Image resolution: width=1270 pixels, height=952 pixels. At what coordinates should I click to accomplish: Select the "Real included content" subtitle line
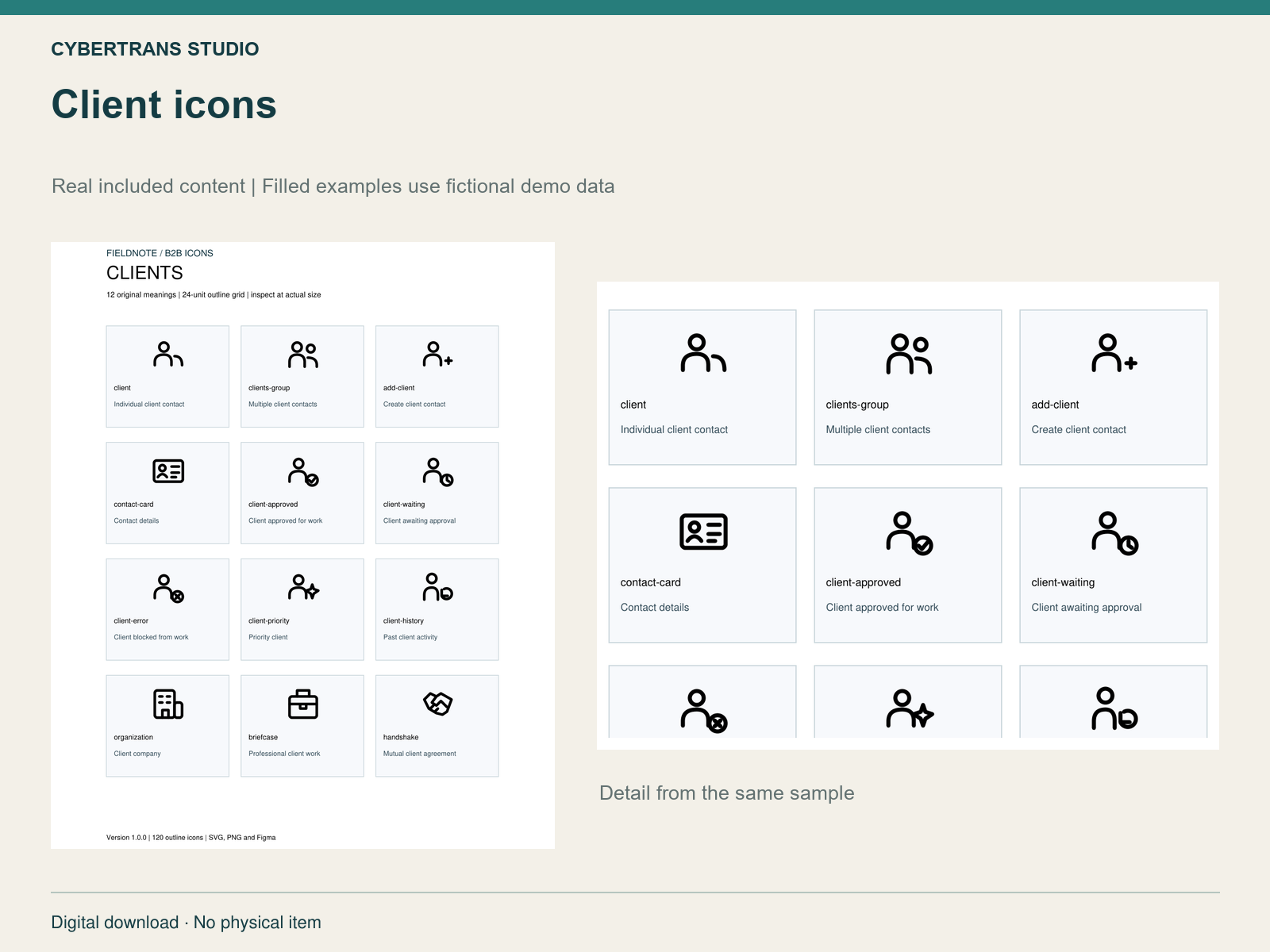point(333,186)
